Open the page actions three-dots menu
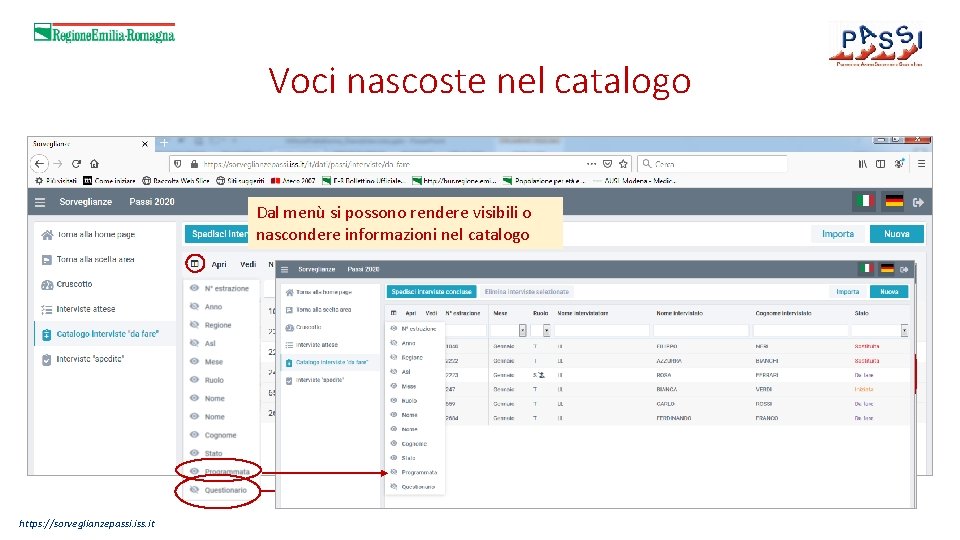The height and width of the screenshot is (540, 960). point(591,164)
